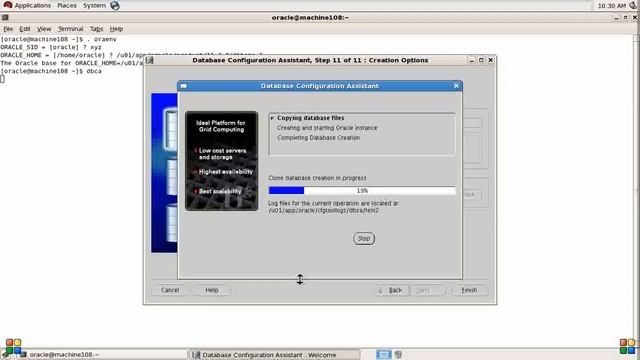This screenshot has height=360, width=640.
Task: Close the DBCA Step 11 window
Action: point(491,60)
